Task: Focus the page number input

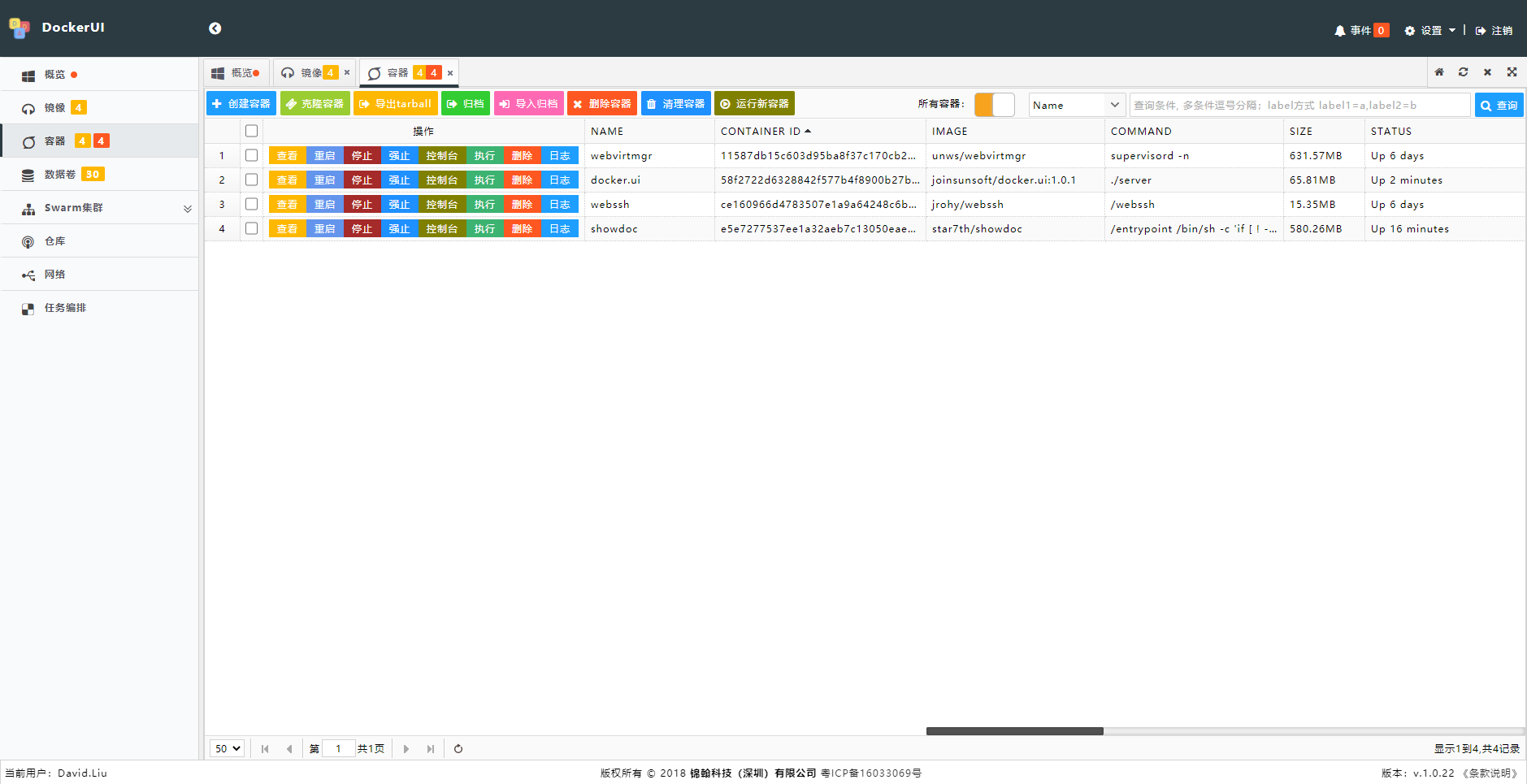Action: (339, 748)
